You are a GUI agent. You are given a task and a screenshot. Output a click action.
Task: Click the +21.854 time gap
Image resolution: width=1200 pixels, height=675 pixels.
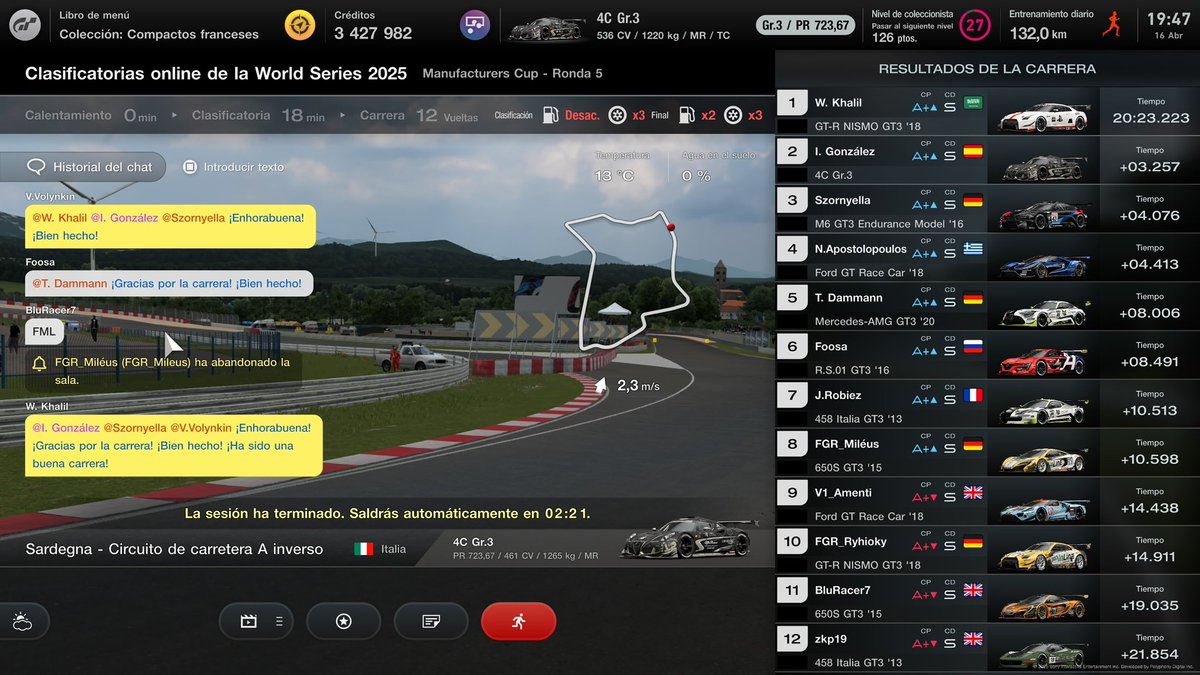tap(1150, 656)
